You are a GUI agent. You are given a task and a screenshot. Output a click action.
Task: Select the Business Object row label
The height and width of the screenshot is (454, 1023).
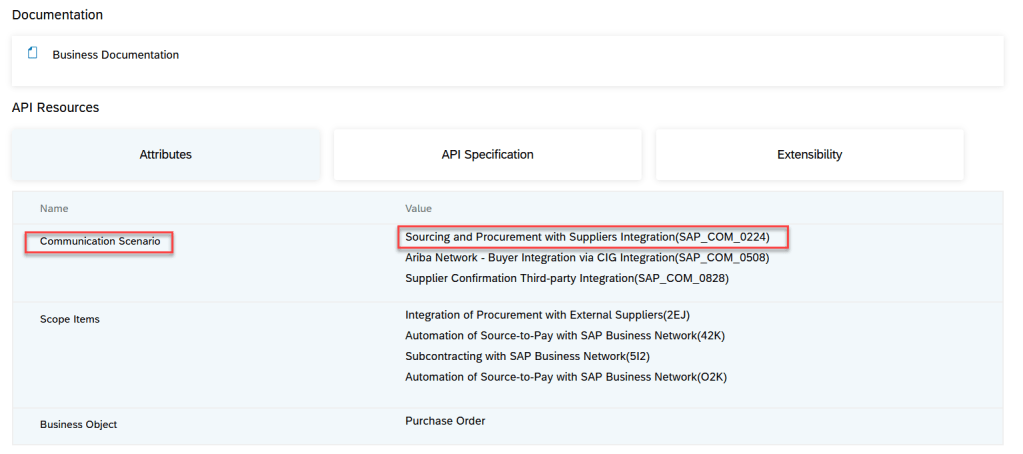[x=78, y=425]
